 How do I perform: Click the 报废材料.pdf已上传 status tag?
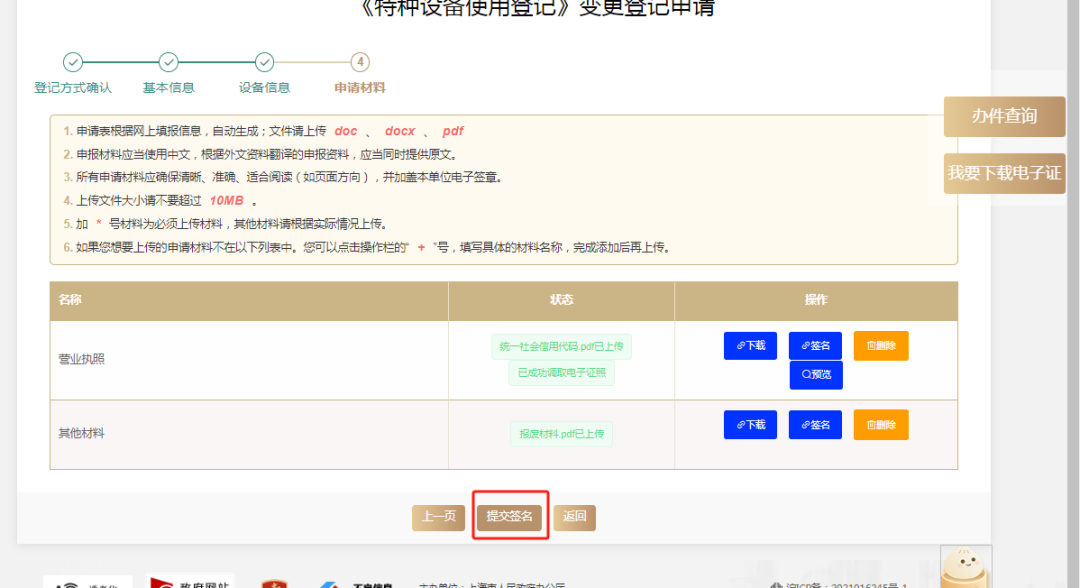point(561,434)
